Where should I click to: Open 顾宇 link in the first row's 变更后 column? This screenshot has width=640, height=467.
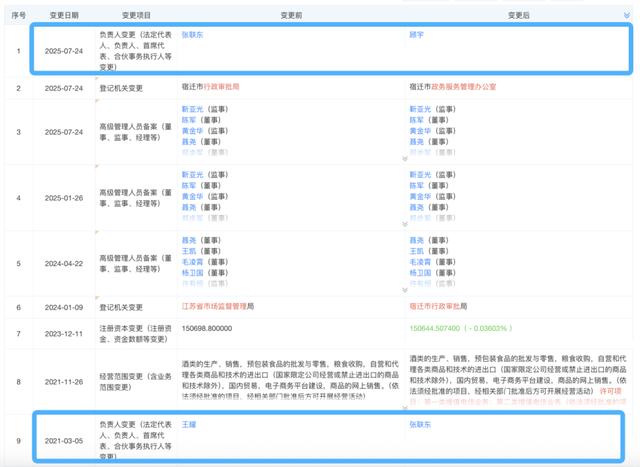click(x=416, y=35)
